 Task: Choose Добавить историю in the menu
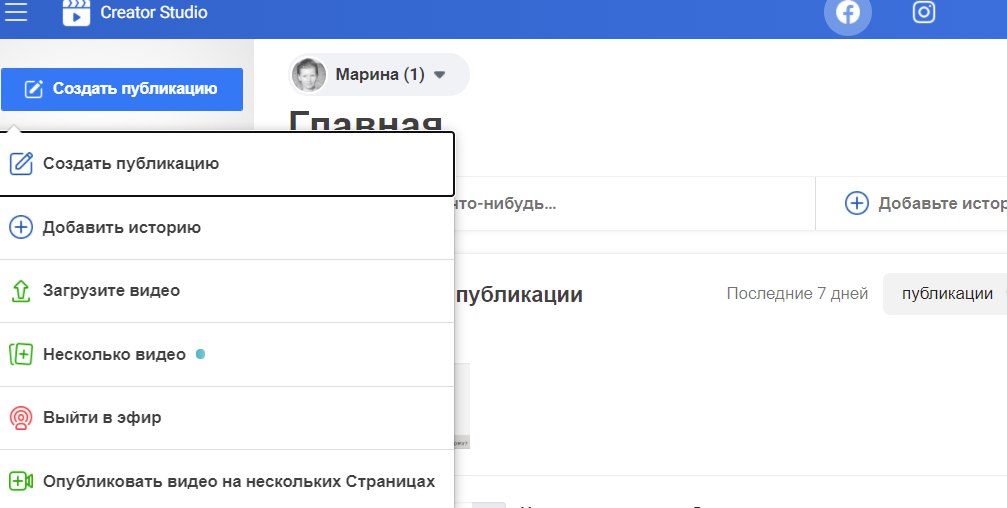[226, 227]
